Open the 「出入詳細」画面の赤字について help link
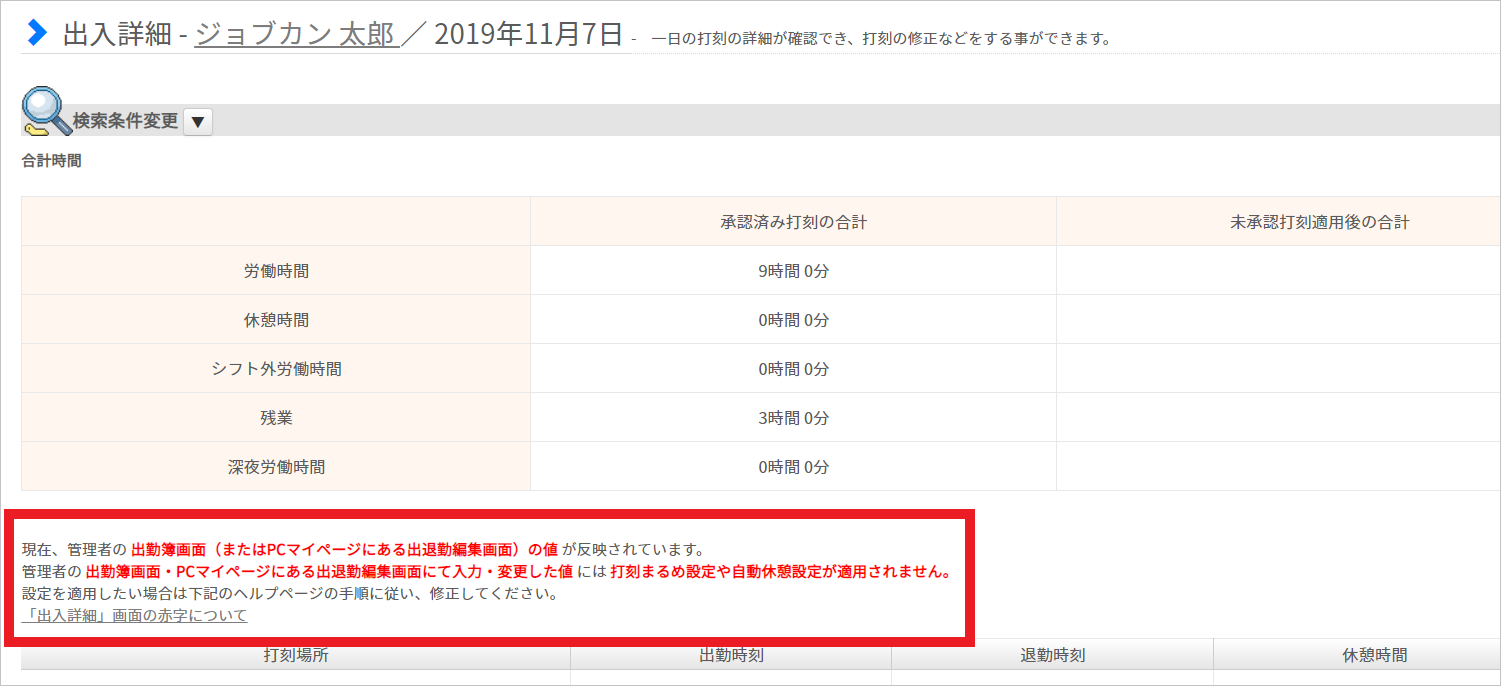 pyautogui.click(x=134, y=615)
